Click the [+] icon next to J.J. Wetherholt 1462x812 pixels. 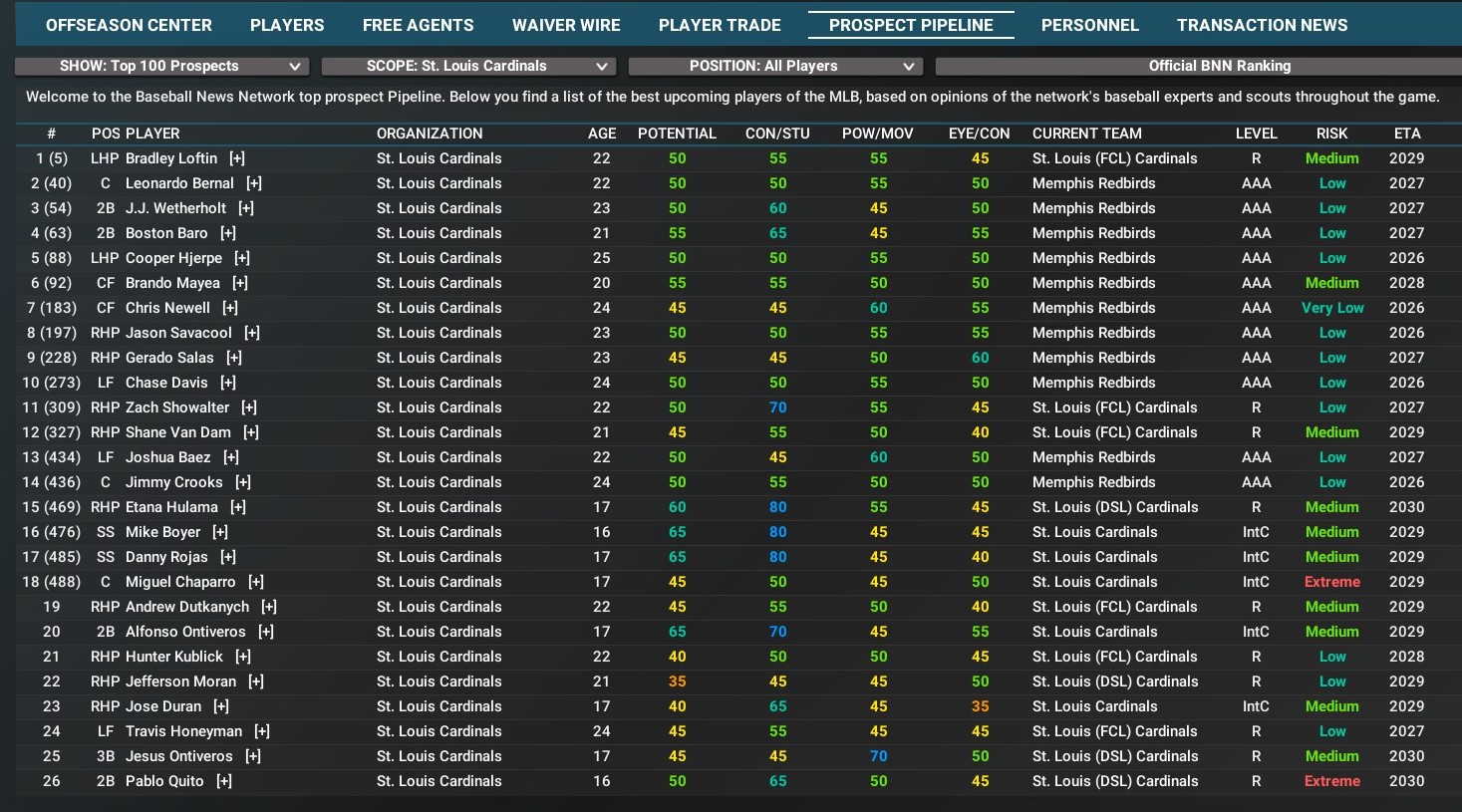pos(246,208)
